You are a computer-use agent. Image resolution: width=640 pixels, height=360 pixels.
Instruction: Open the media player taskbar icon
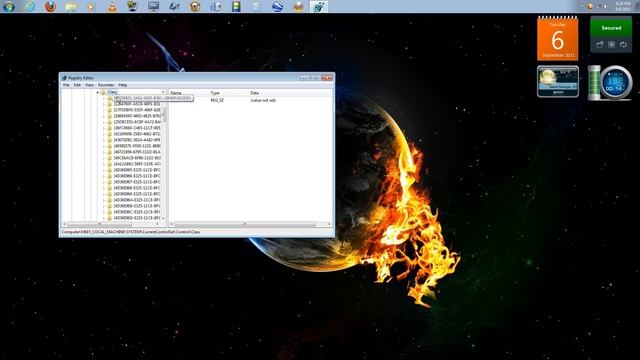pos(91,6)
